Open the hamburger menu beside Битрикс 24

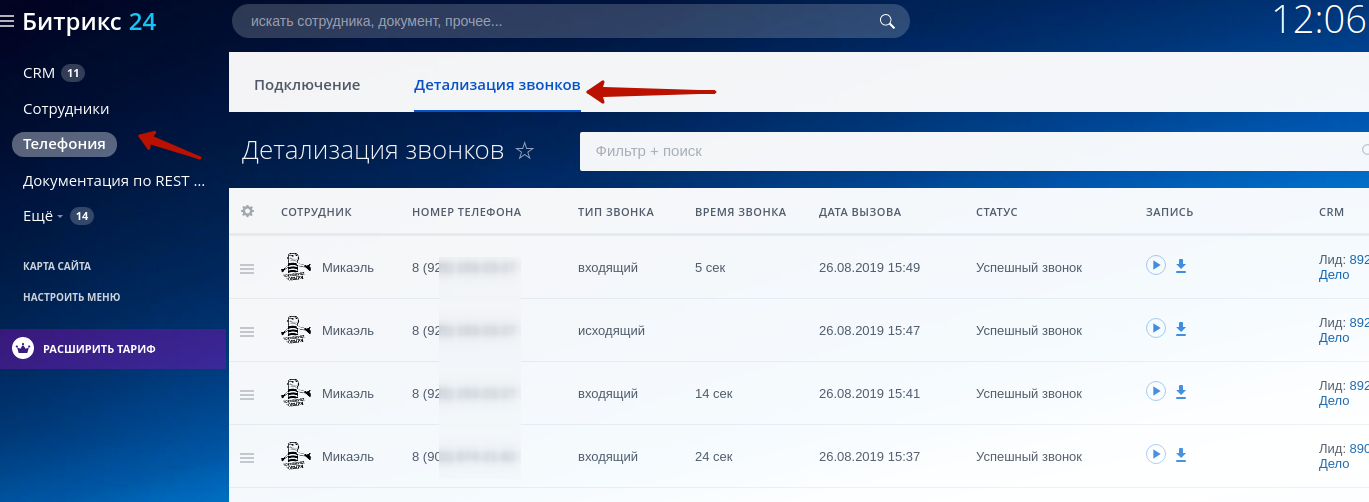[8, 21]
